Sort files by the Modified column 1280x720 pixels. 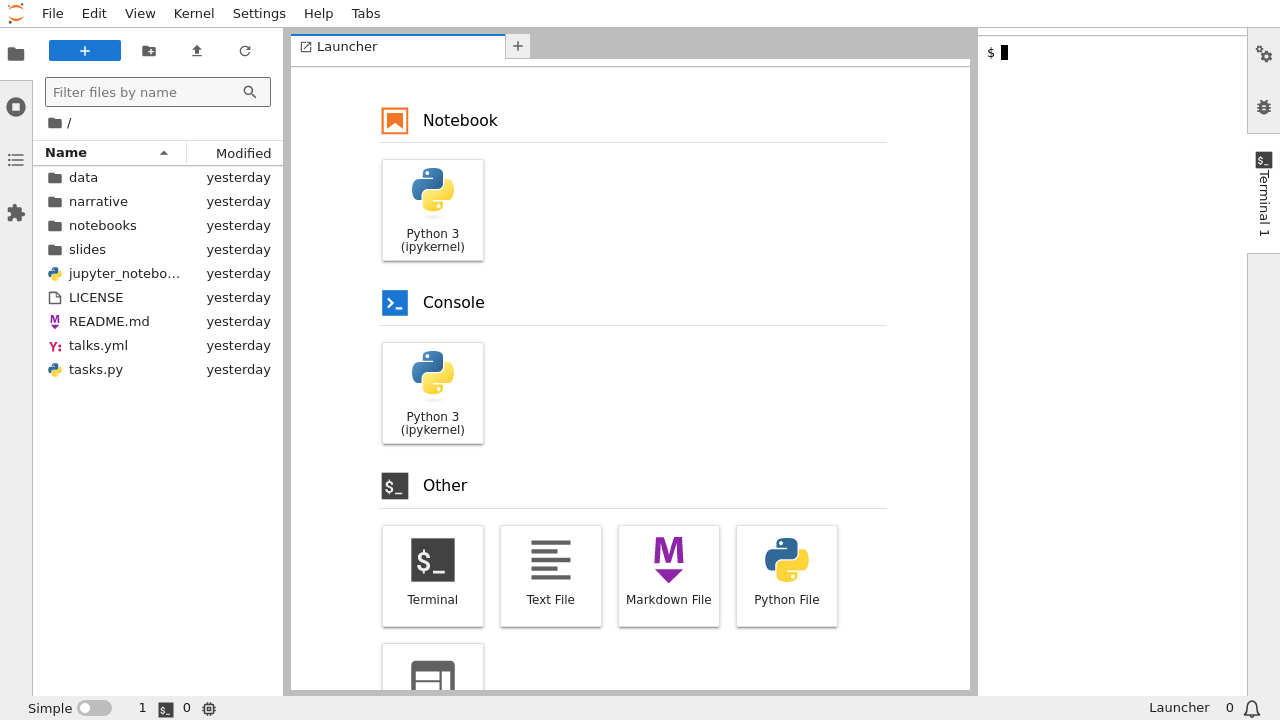coord(235,153)
